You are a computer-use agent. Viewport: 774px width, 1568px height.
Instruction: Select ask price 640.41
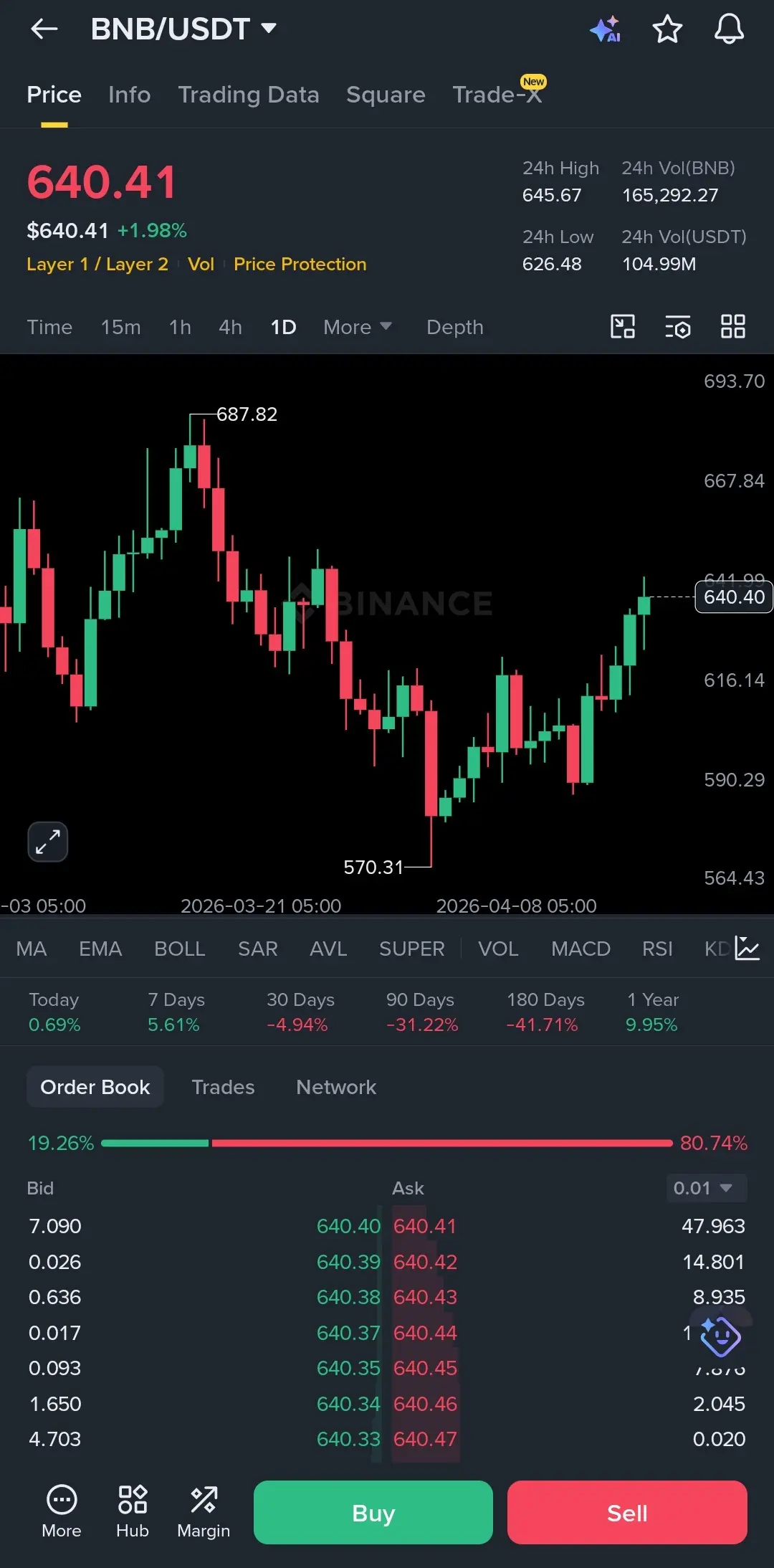click(x=425, y=1226)
